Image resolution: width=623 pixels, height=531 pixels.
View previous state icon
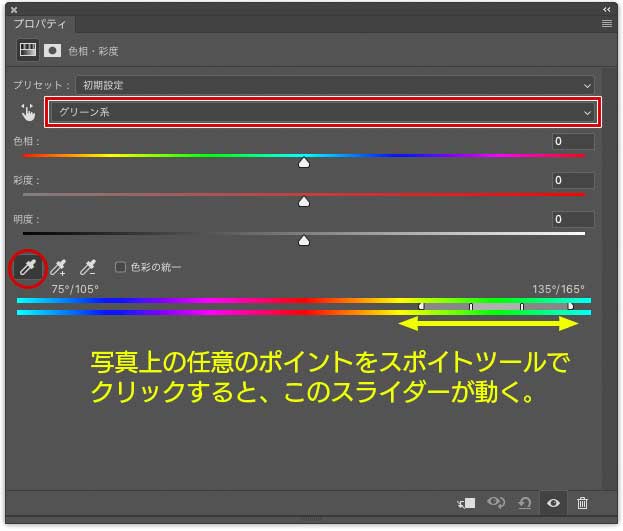tap(496, 503)
